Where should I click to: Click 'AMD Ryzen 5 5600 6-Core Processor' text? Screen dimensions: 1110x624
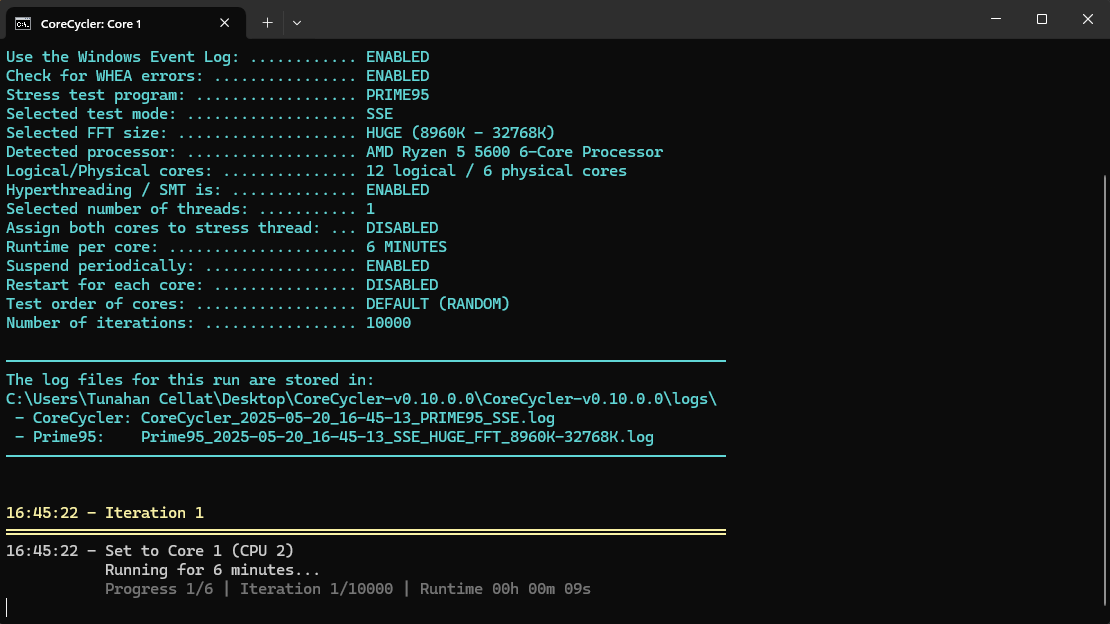pos(515,152)
